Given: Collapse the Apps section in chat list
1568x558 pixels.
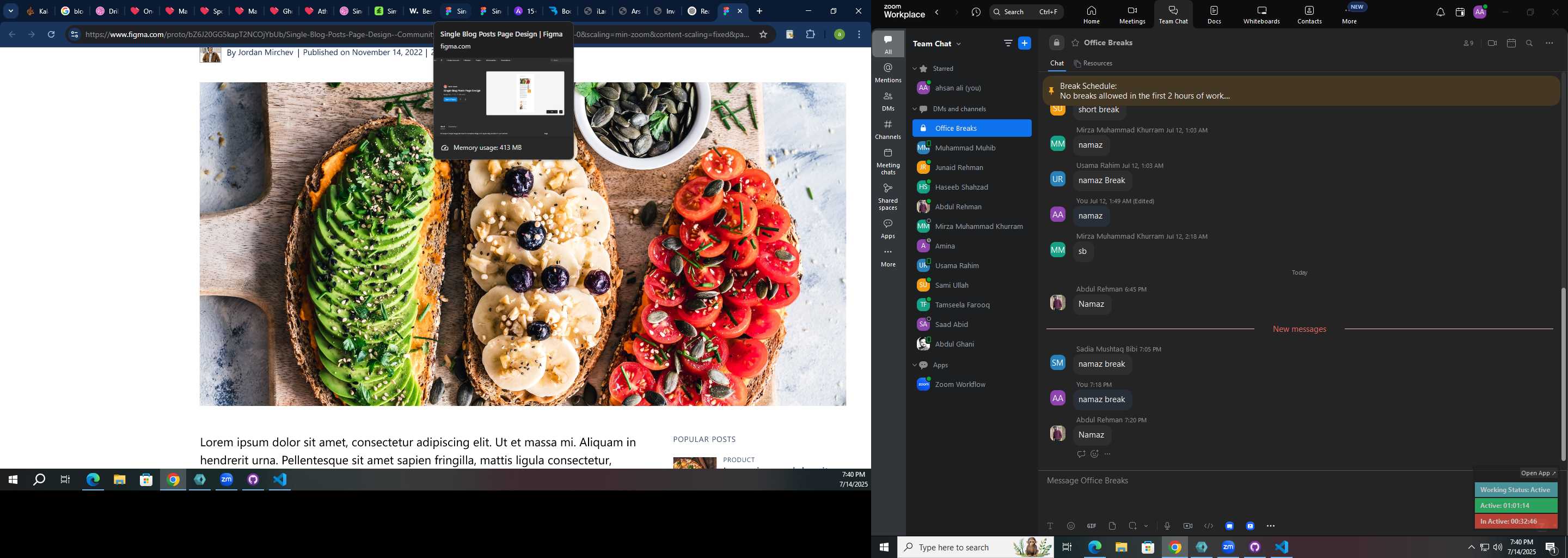Looking at the screenshot, I should (x=914, y=365).
